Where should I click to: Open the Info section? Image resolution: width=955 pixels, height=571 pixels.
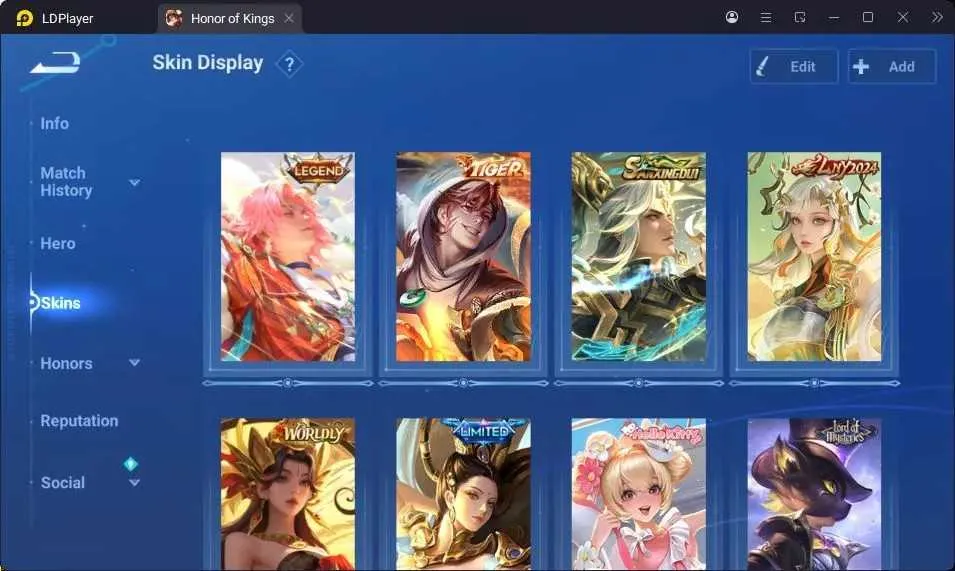tap(54, 124)
